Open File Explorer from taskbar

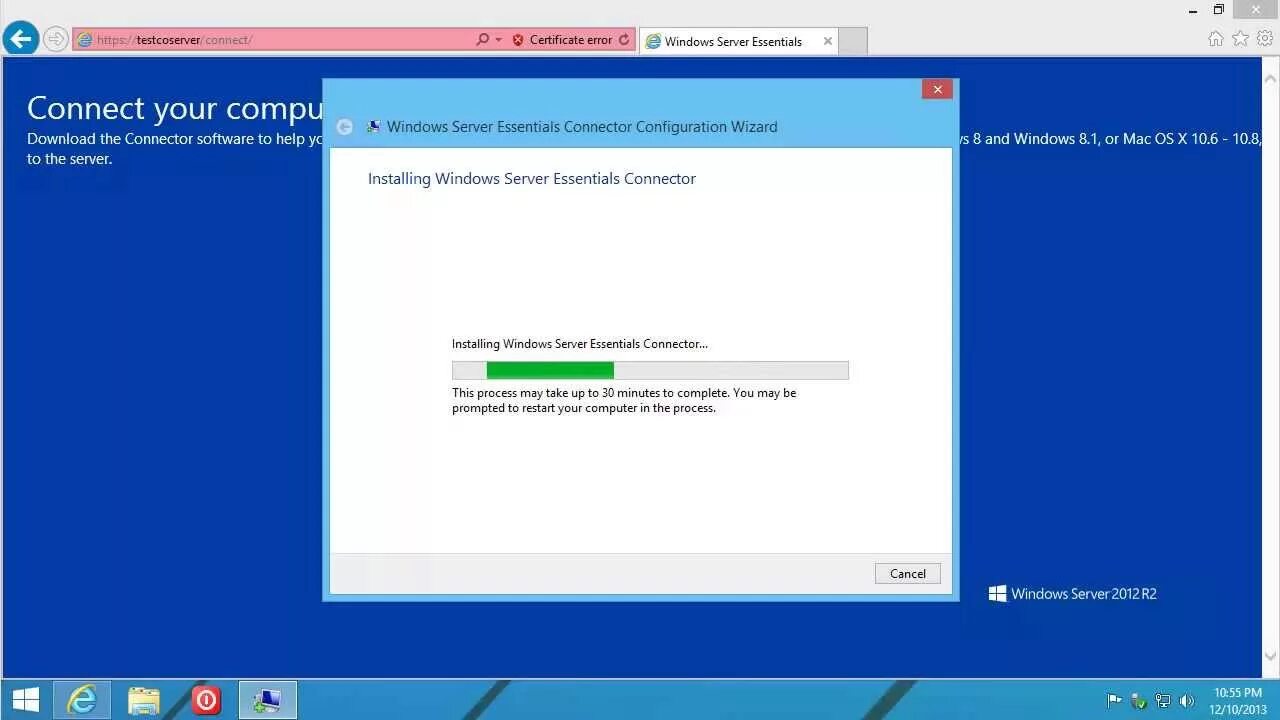coord(144,700)
